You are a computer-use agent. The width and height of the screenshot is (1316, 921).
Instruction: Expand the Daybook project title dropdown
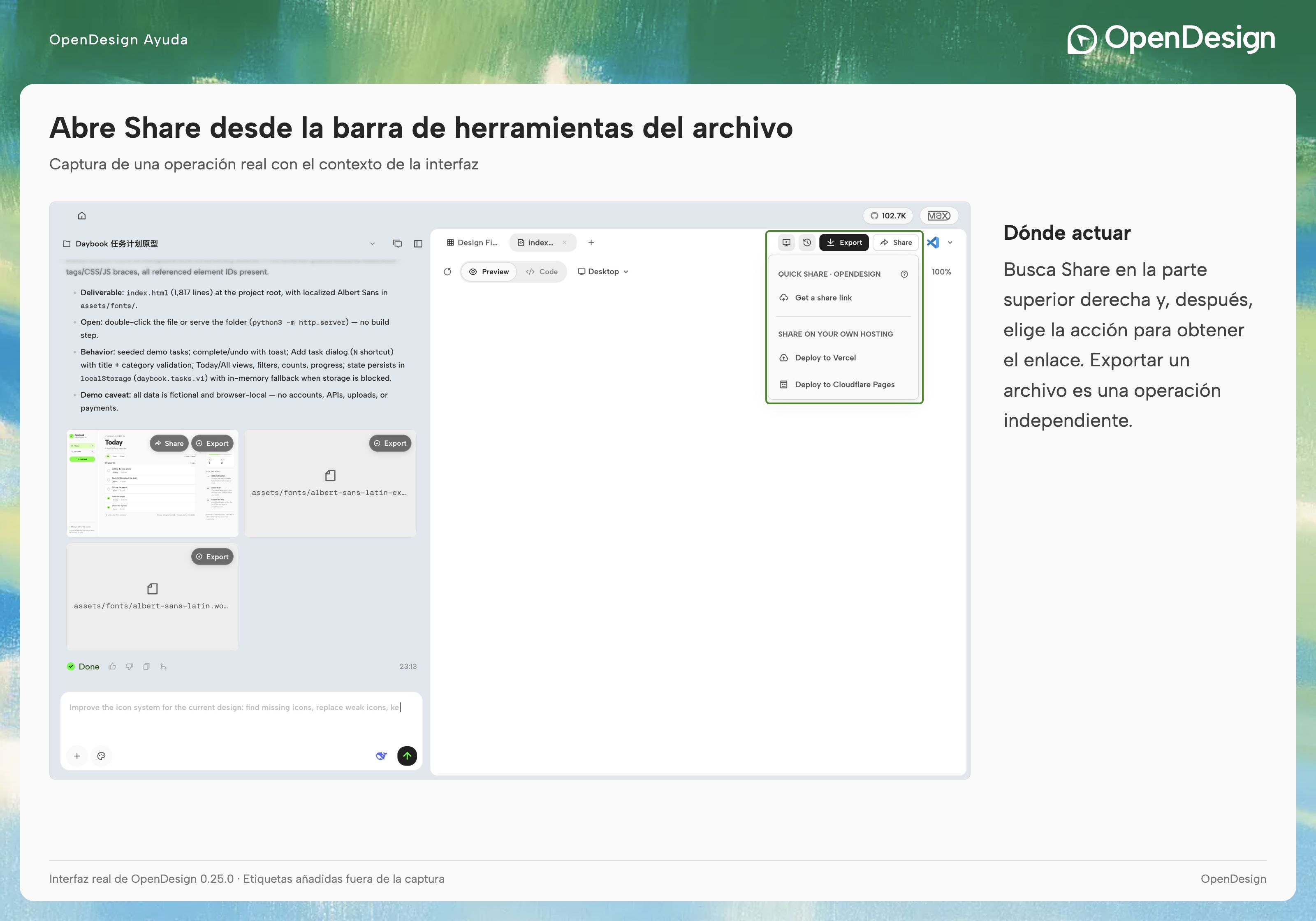click(373, 243)
